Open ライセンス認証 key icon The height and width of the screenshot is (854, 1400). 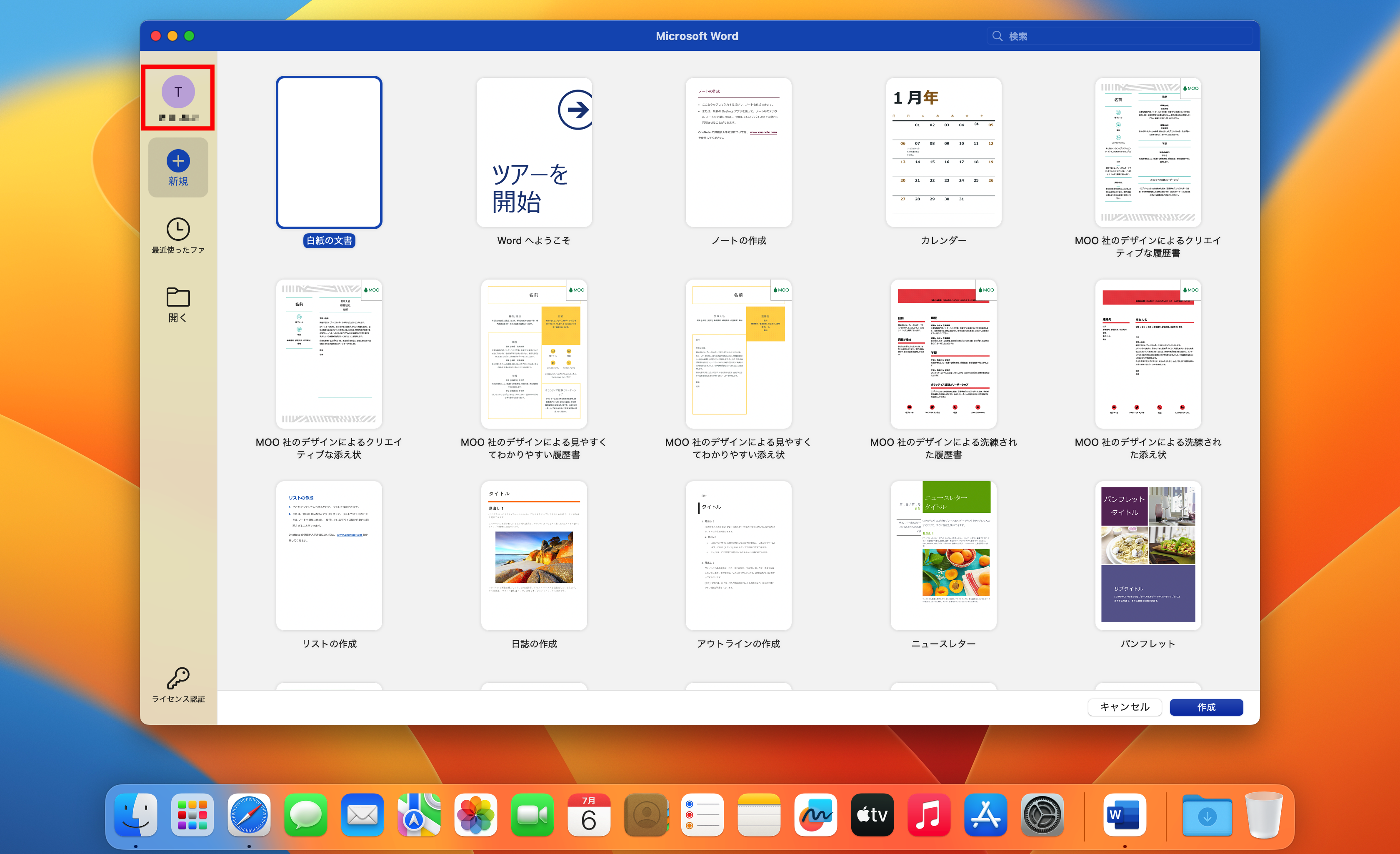[x=178, y=678]
